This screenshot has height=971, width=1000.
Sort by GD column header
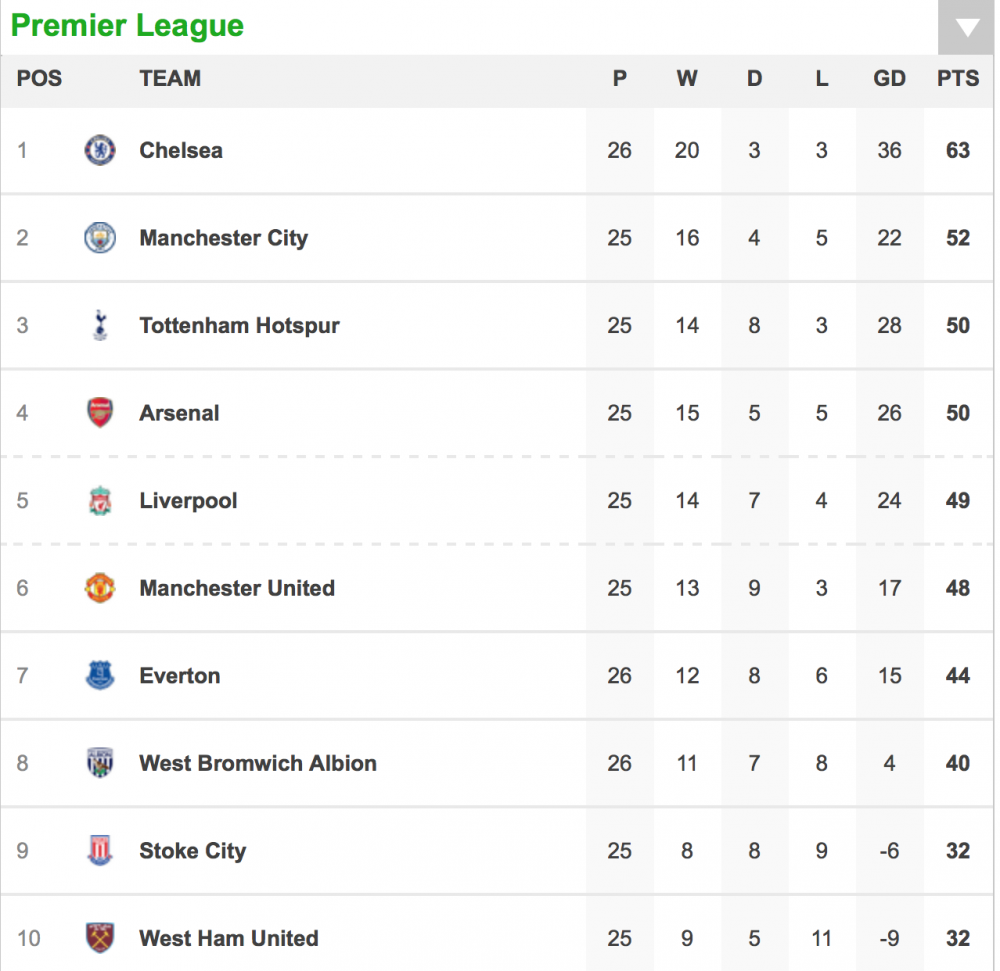pos(889,79)
